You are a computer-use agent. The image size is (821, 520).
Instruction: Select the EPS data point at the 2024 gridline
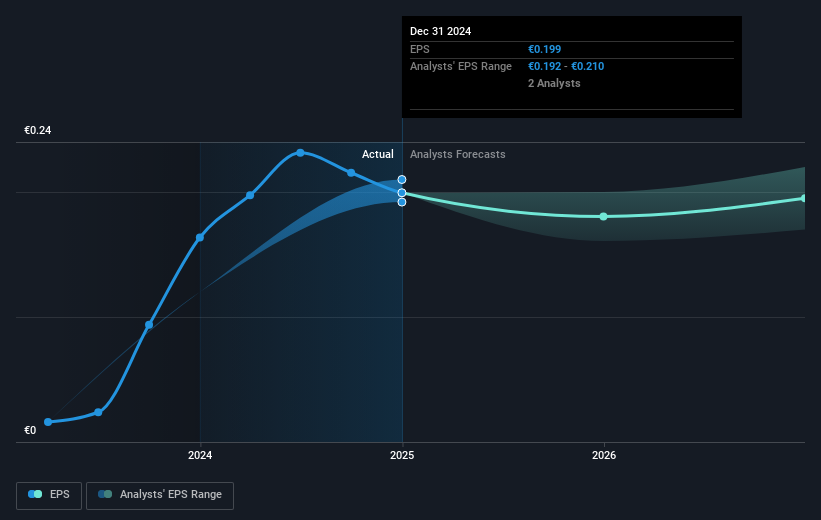(x=200, y=238)
